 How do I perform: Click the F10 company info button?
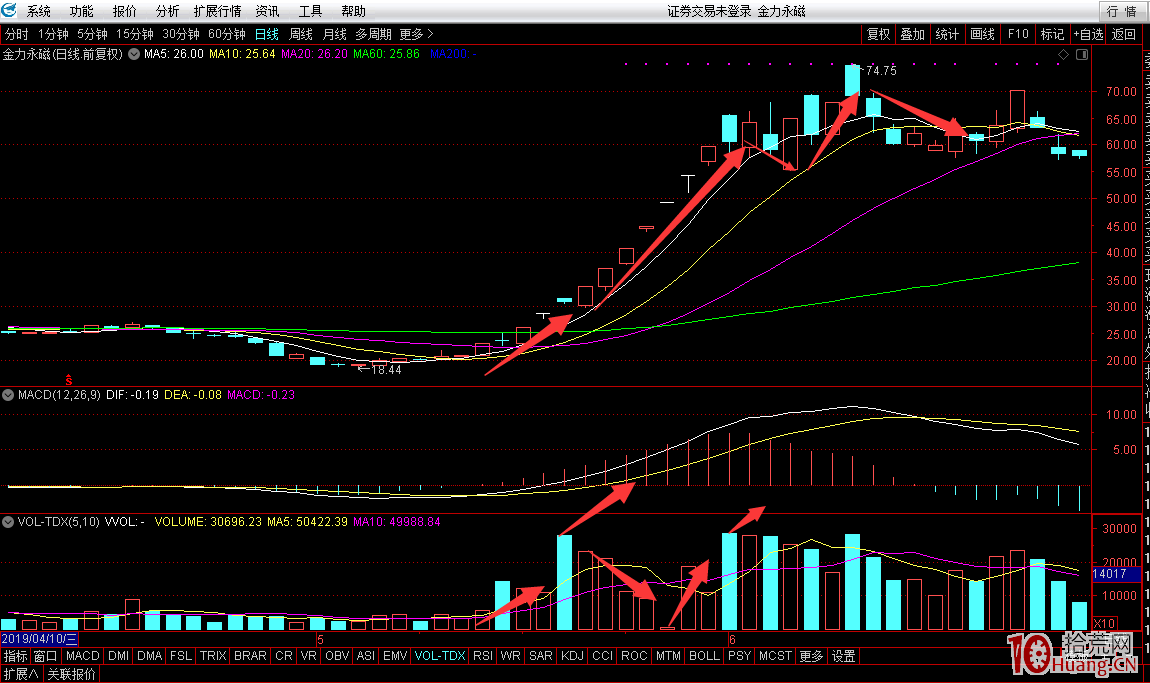pos(1018,34)
